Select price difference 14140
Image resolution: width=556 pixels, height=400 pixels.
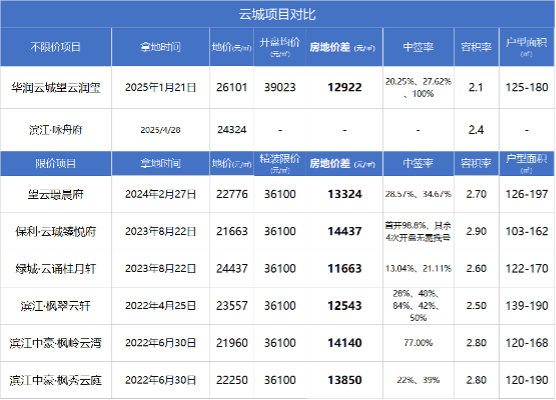pyautogui.click(x=345, y=343)
